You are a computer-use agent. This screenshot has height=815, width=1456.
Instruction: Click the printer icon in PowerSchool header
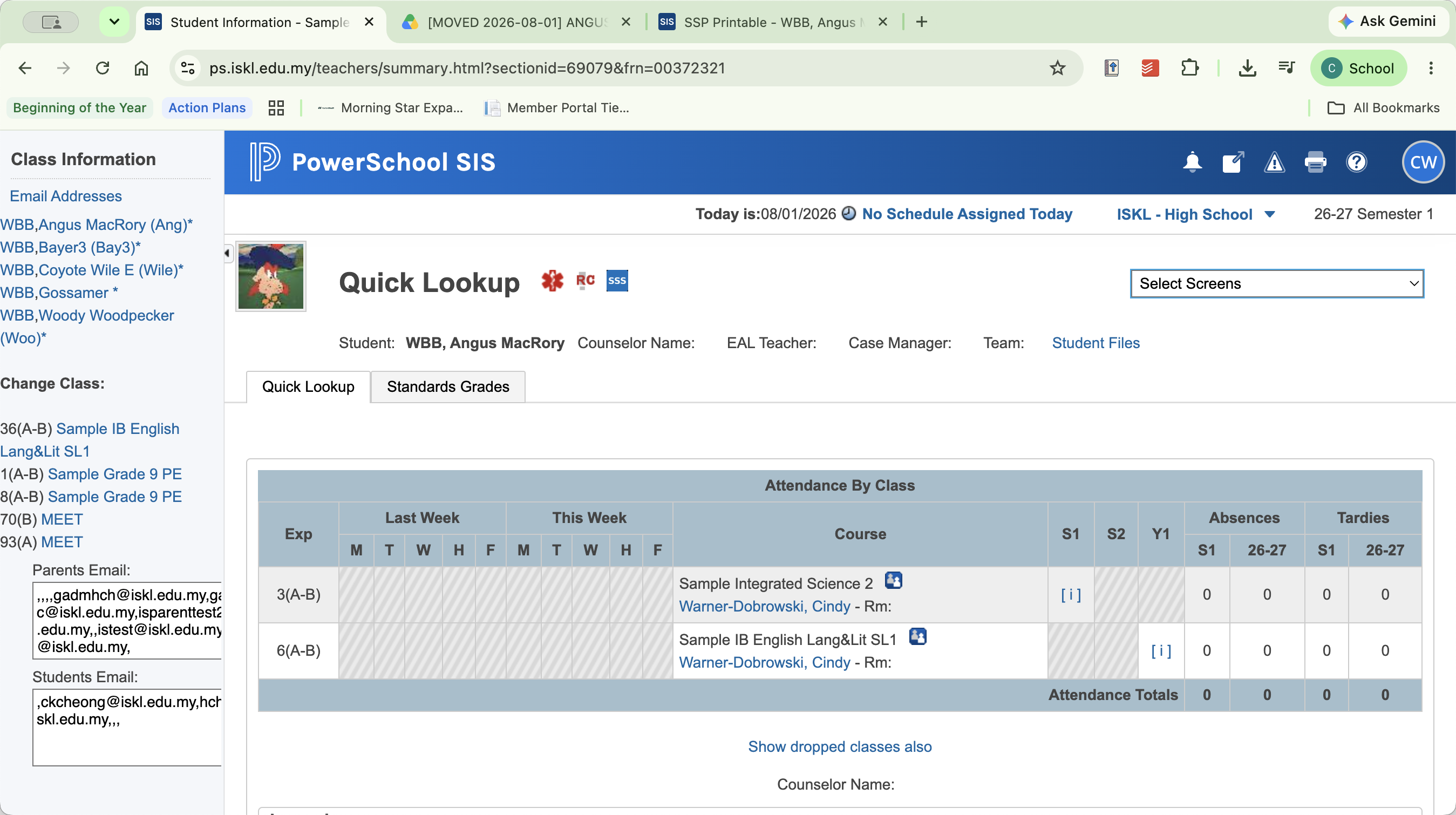1315,163
